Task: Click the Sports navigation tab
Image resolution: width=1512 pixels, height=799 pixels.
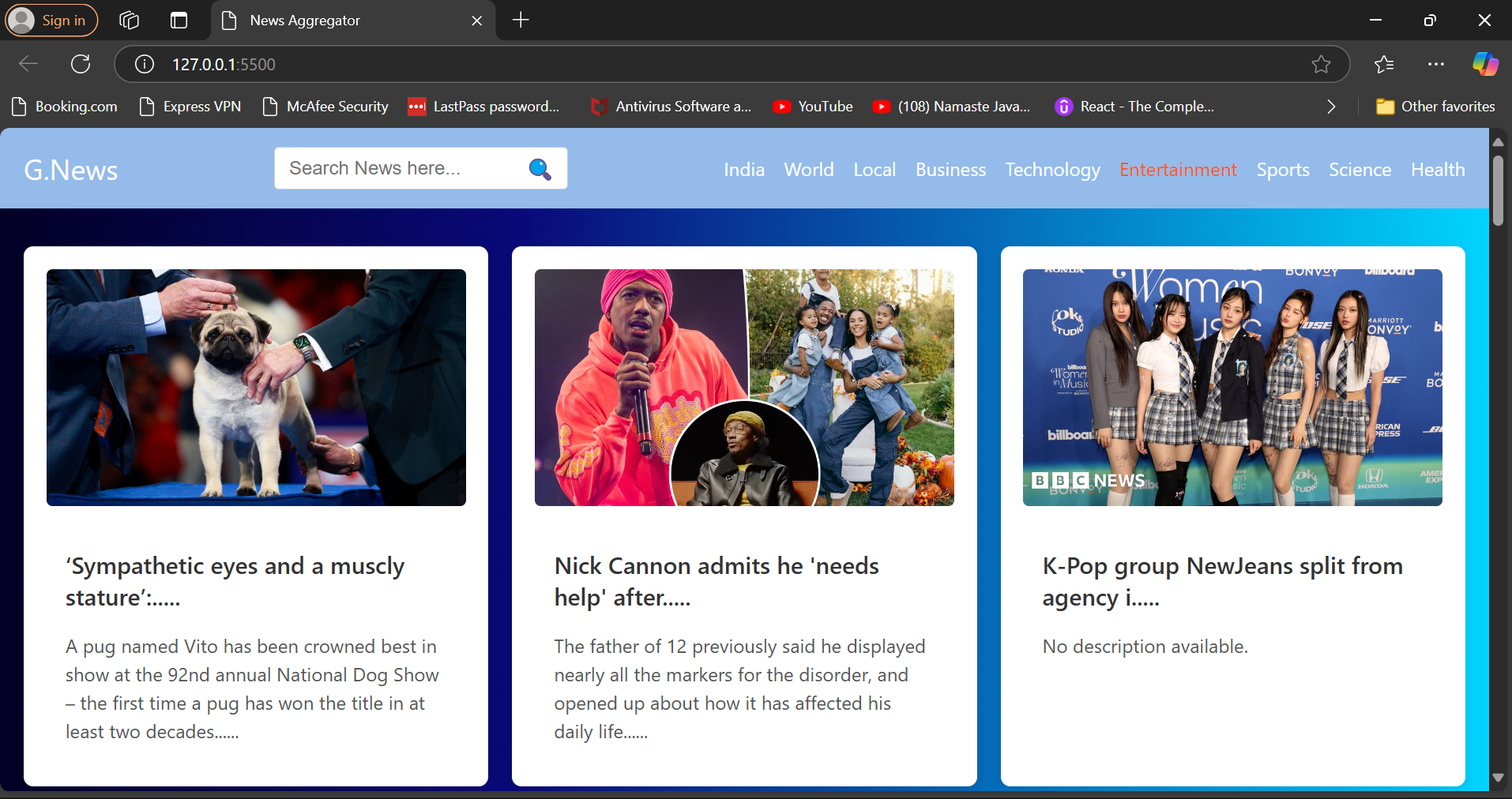Action: tap(1282, 169)
